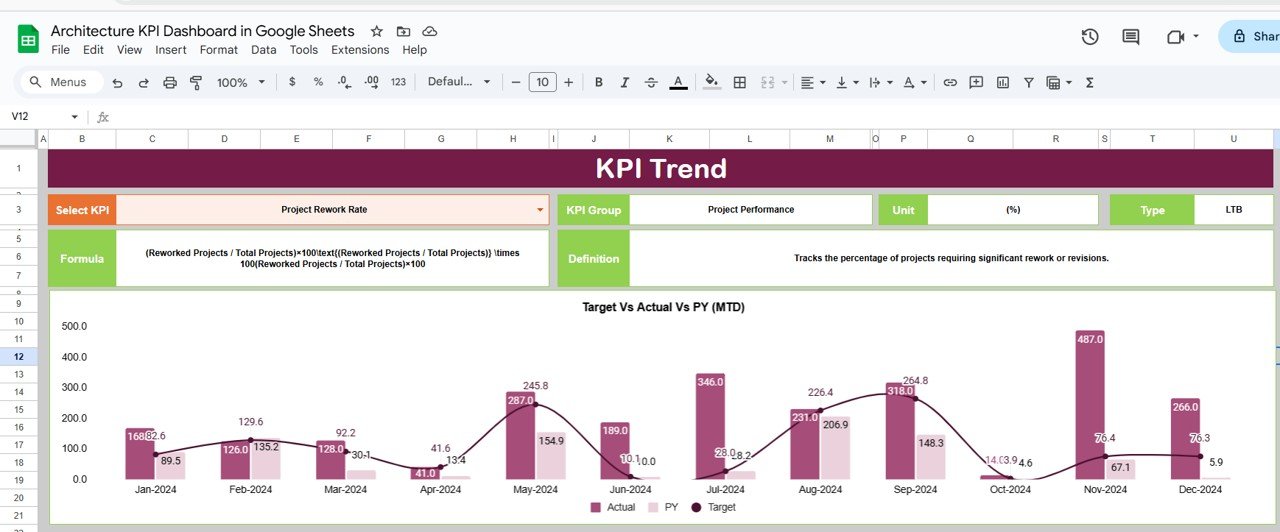Select the KPI Trend header cell
Viewport: 1280px width, 532px height.
pos(661,169)
